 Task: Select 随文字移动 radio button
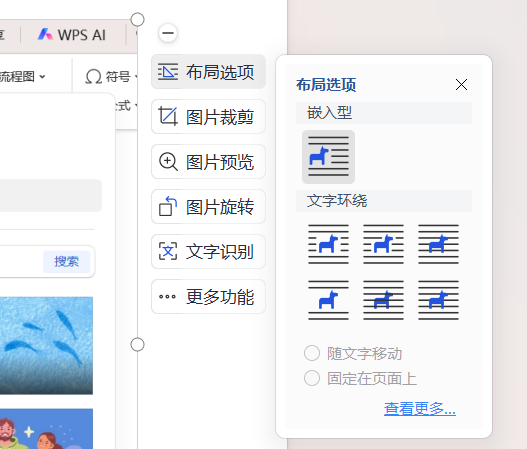tap(312, 353)
